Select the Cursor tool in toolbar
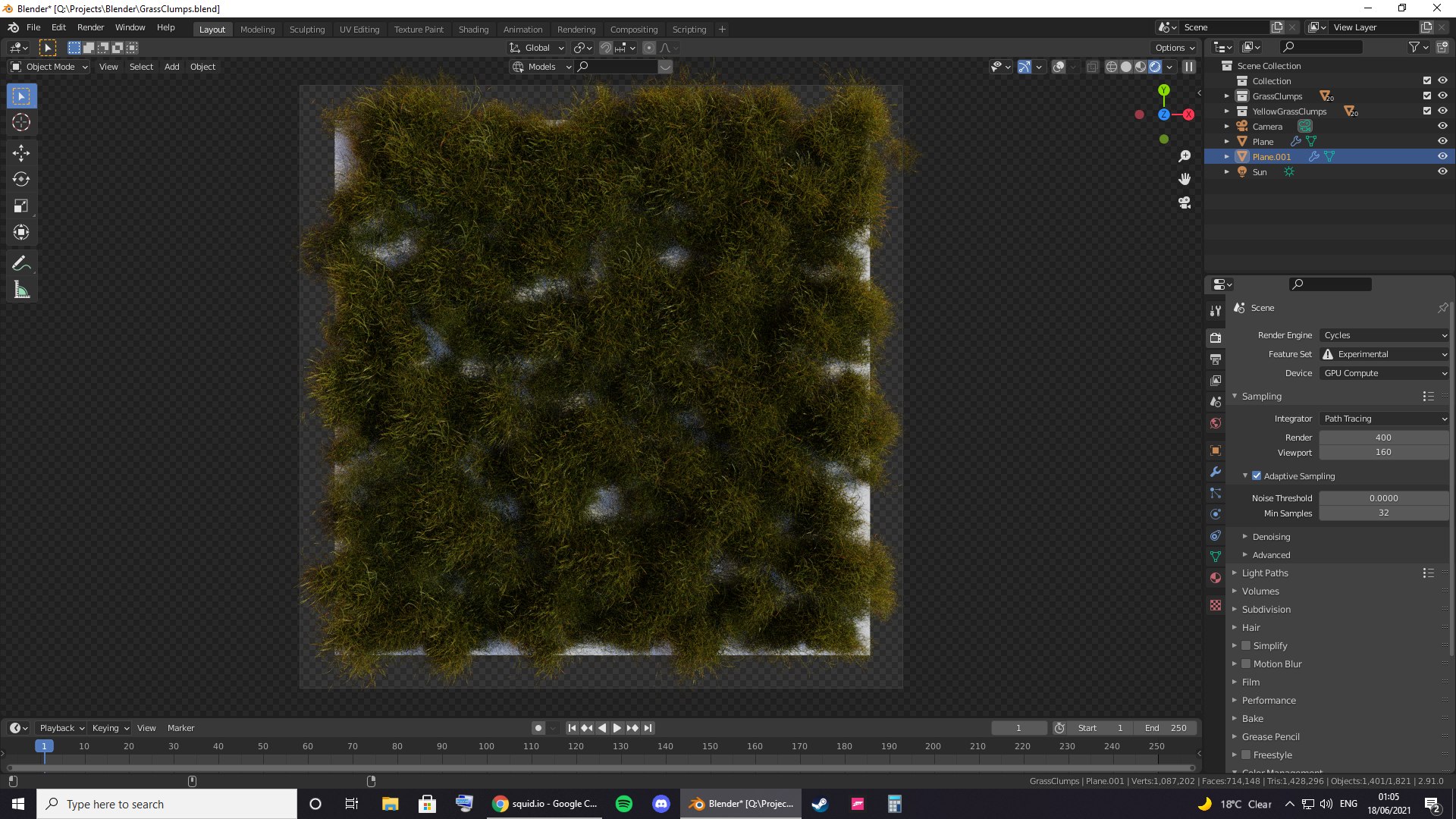Viewport: 1456px width, 819px height. [x=21, y=122]
